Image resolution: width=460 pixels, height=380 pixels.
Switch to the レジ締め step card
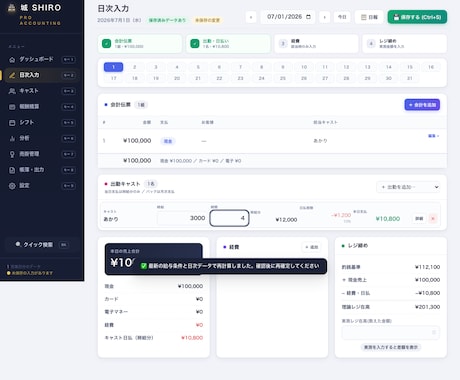click(405, 44)
